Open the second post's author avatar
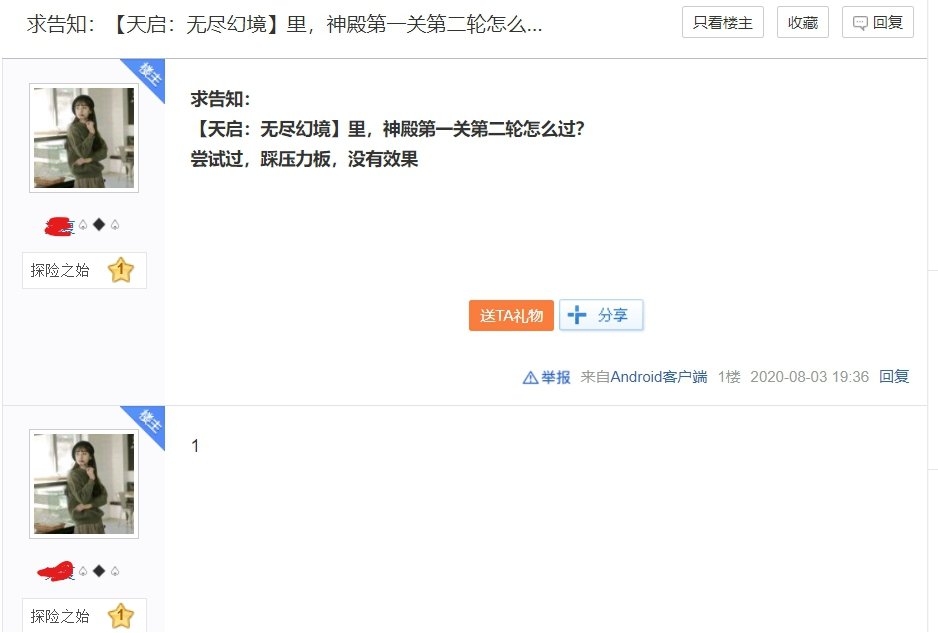938x633 pixels. (84, 483)
